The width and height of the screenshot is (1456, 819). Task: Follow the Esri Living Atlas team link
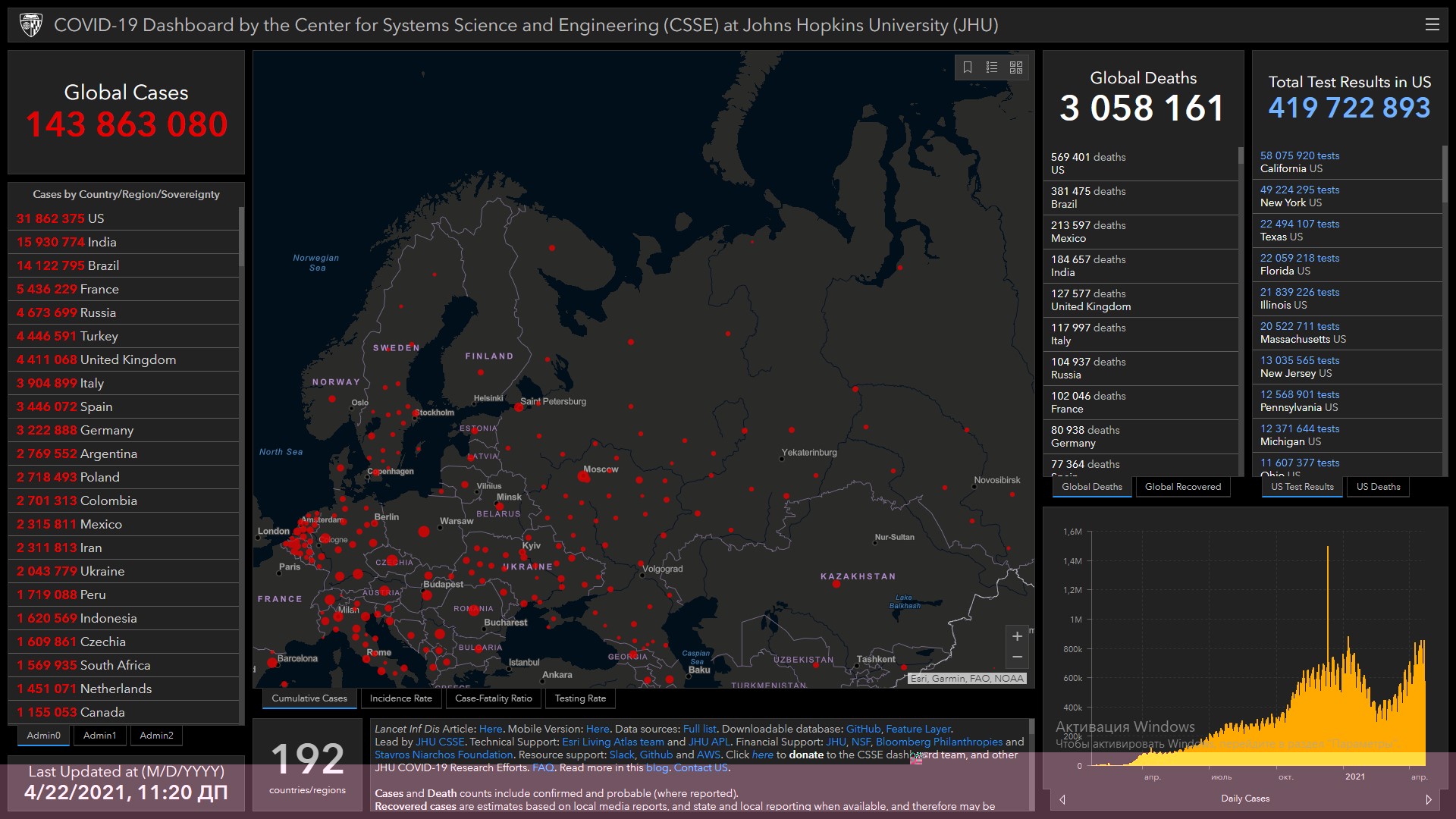[x=613, y=742]
